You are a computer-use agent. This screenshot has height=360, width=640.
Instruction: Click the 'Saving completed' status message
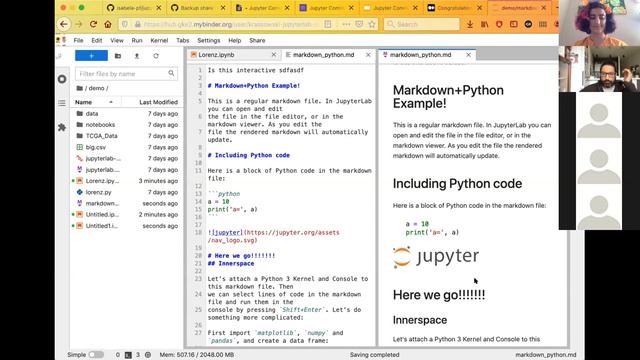[374, 355]
